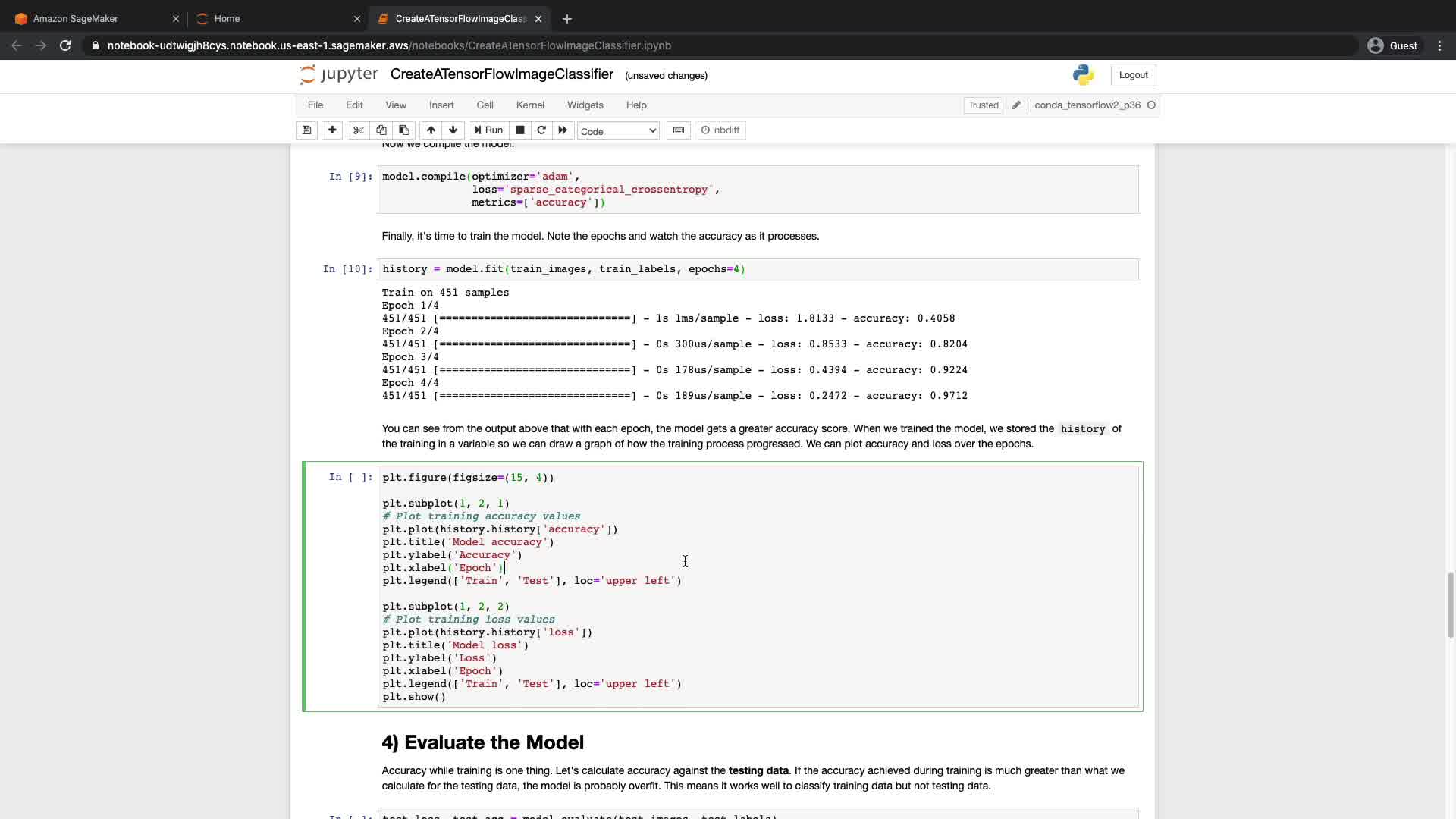Move selected cell down arrow
The width and height of the screenshot is (1456, 819).
(453, 130)
